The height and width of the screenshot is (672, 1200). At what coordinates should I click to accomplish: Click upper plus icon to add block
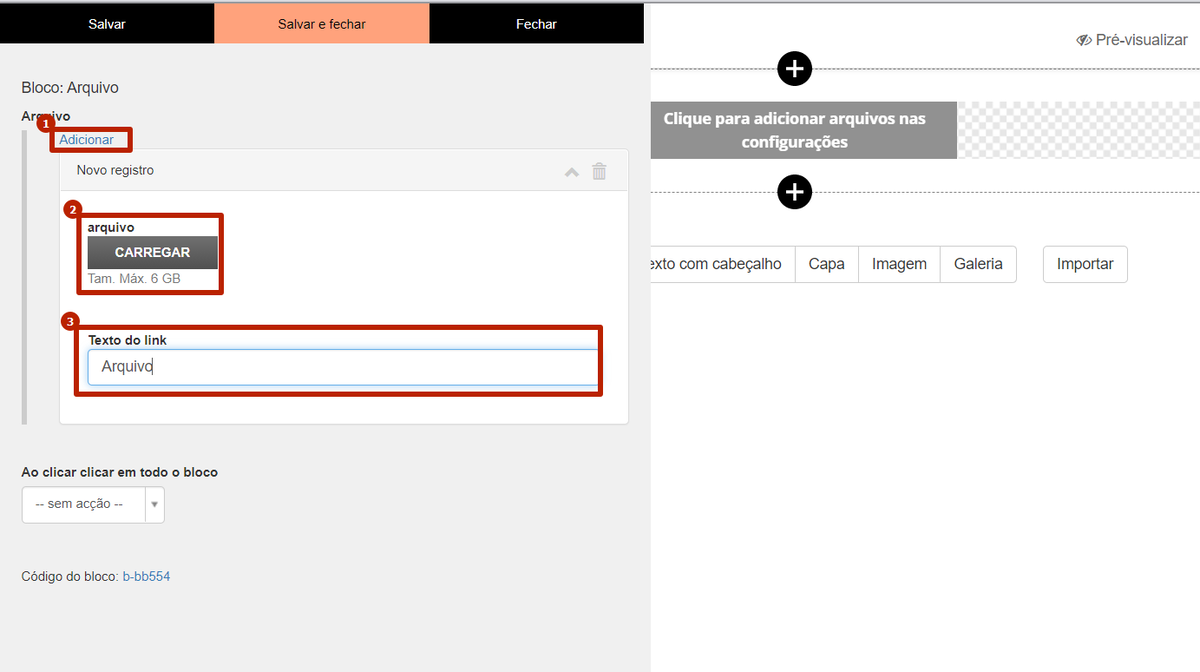click(x=795, y=69)
